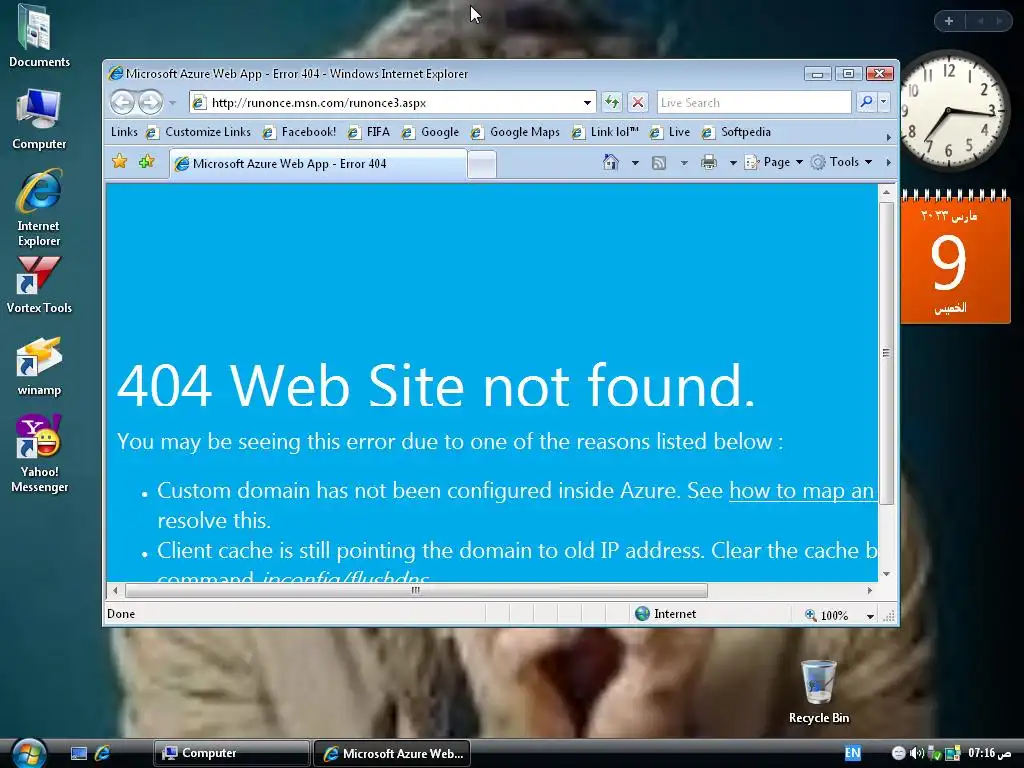This screenshot has height=768, width=1024.
Task: Click the Stop loading button
Action: (x=638, y=103)
